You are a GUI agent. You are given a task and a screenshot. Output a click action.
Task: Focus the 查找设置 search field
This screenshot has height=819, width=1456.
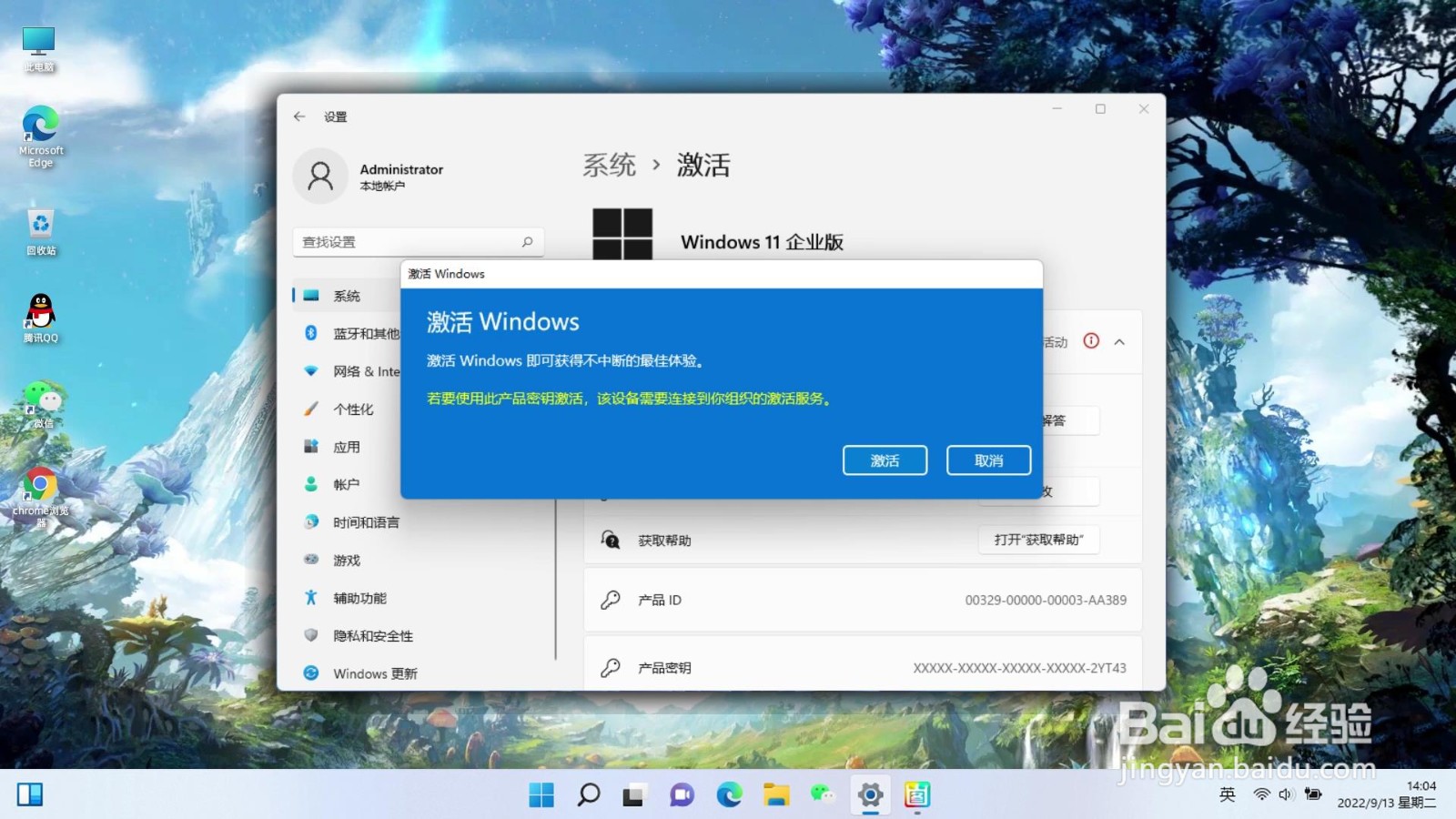pos(419,242)
